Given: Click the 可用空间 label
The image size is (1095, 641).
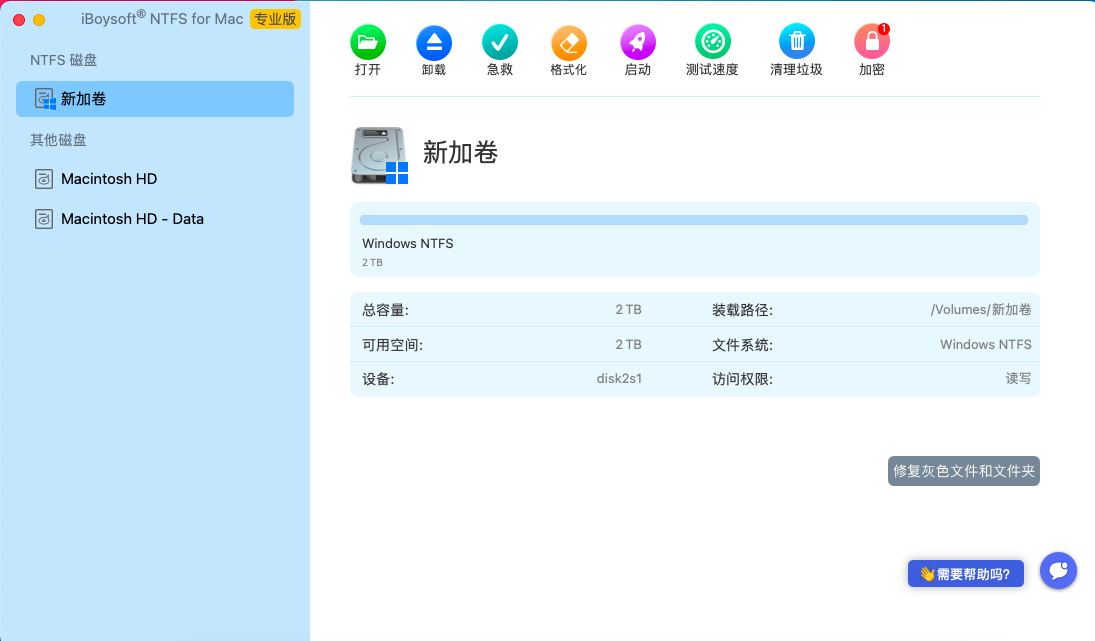Looking at the screenshot, I should coord(392,344).
